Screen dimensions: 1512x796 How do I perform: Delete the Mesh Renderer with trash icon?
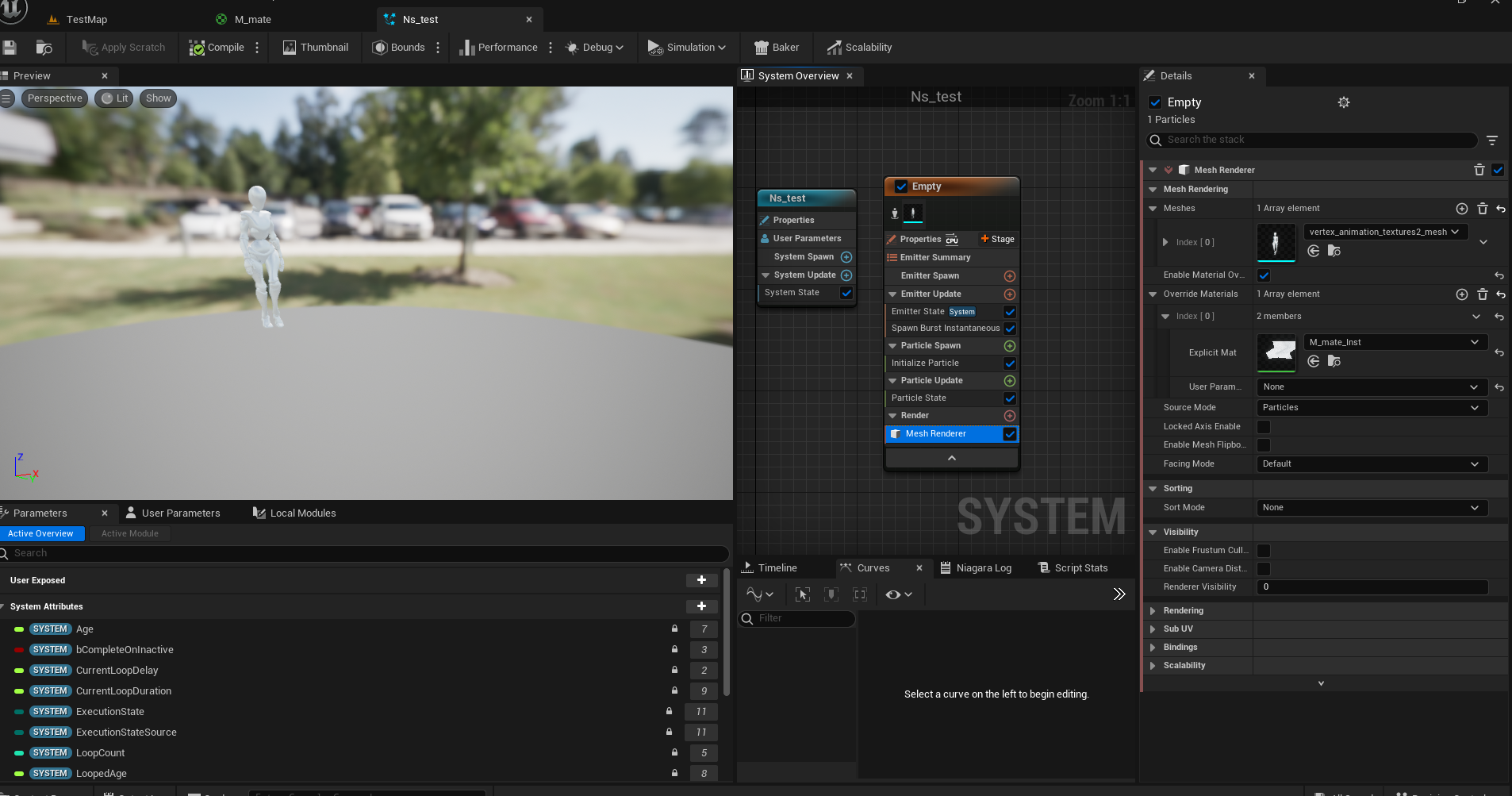pos(1479,170)
